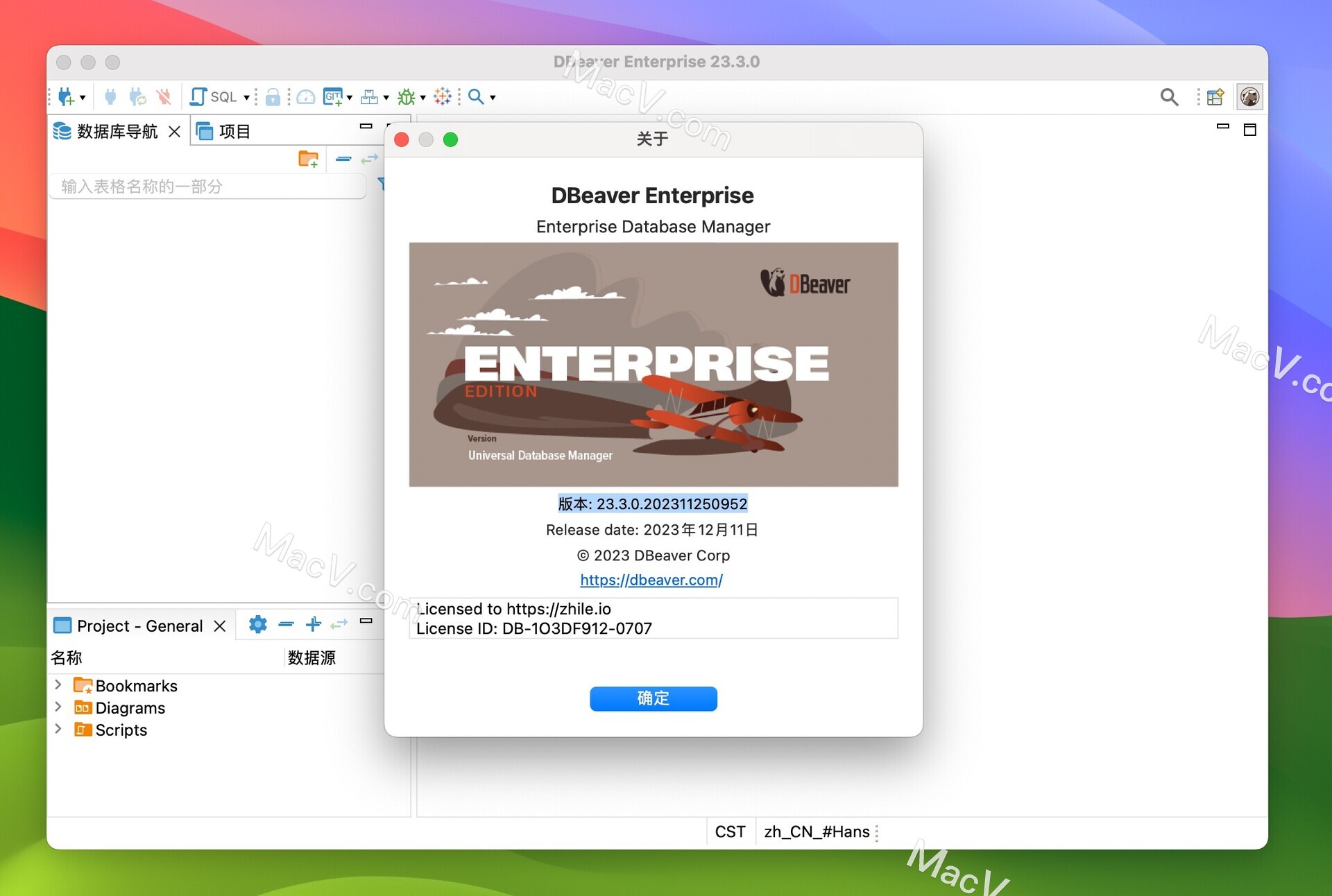Close the Project - General tab
Viewport: 1332px width, 896px height.
(220, 626)
